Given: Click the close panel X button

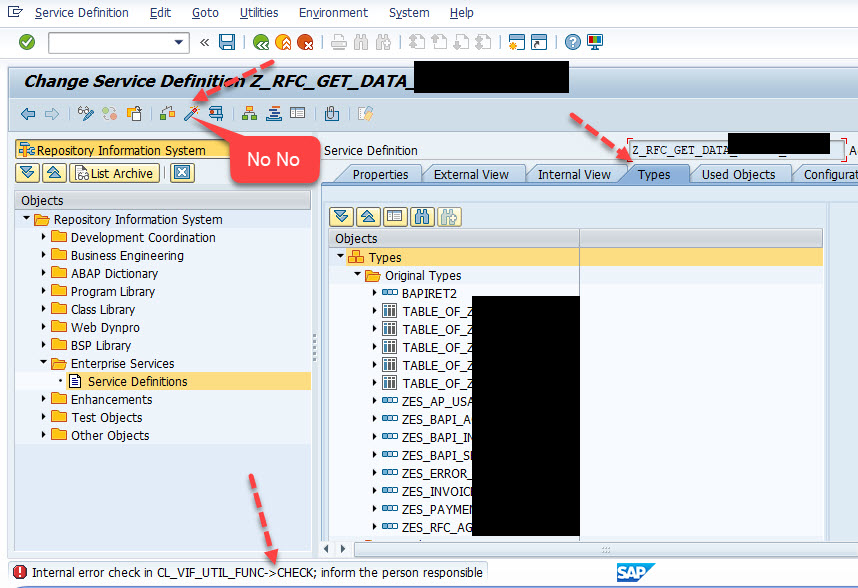Looking at the screenshot, I should click(182, 173).
